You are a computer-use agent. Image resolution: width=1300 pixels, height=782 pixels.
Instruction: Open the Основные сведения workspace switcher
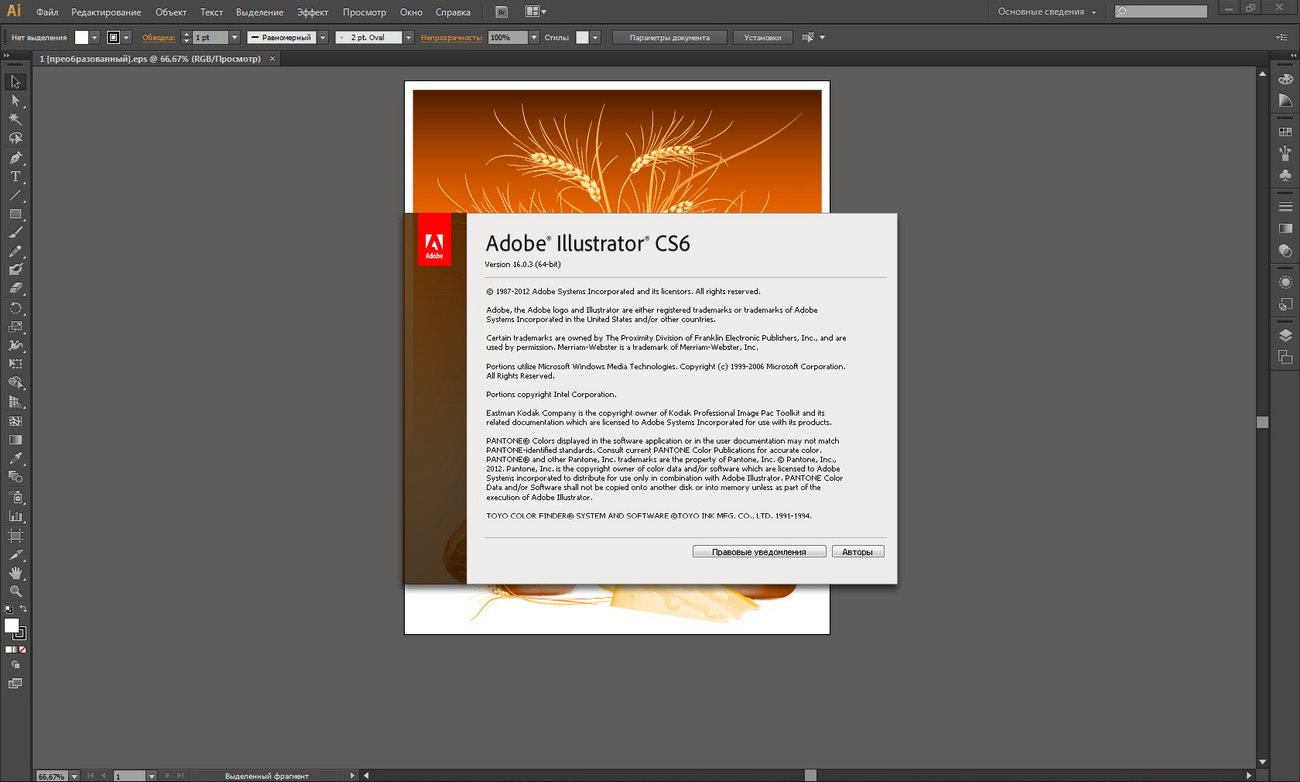[x=1047, y=12]
